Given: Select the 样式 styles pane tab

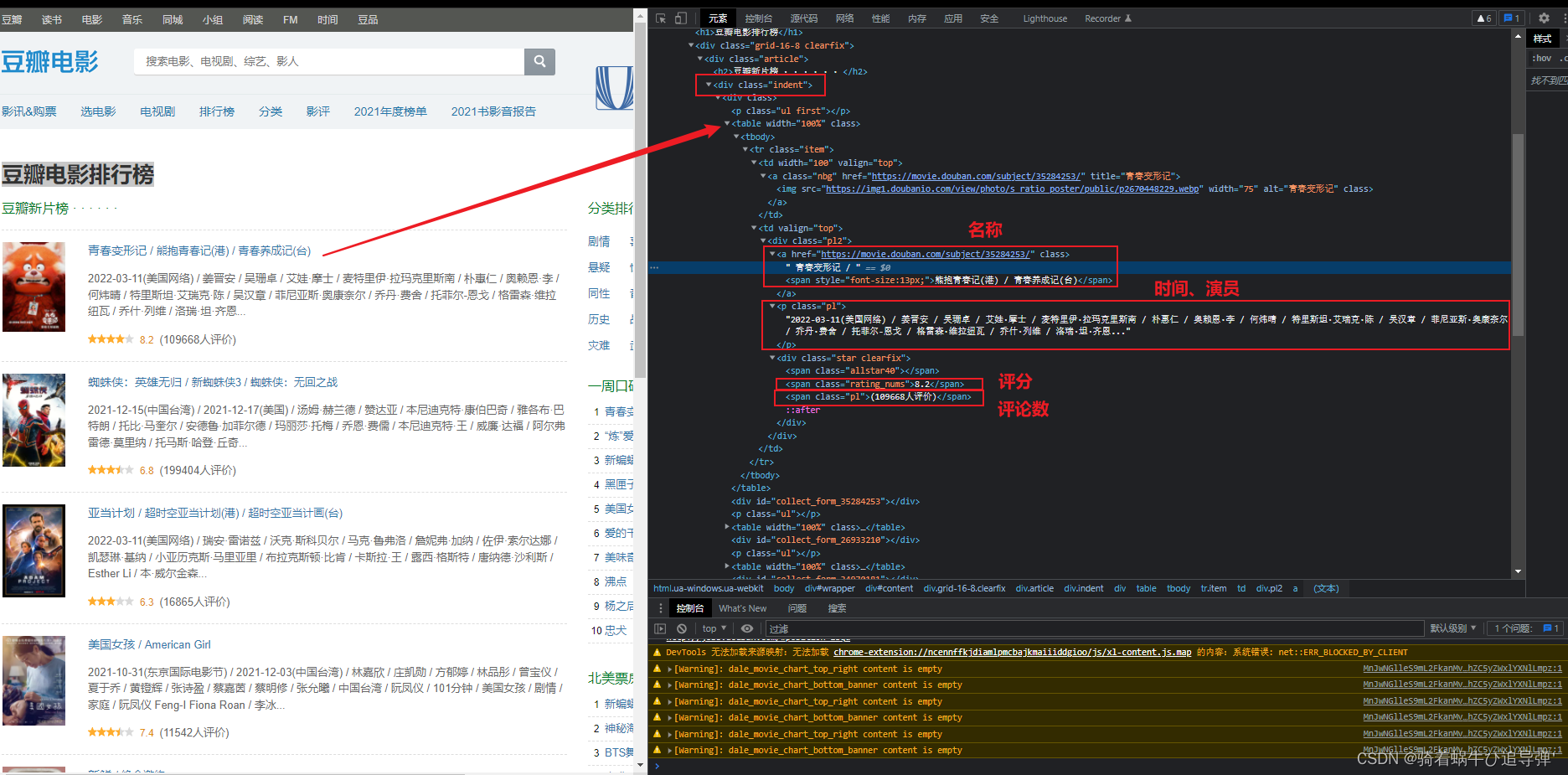Looking at the screenshot, I should coord(1542,39).
